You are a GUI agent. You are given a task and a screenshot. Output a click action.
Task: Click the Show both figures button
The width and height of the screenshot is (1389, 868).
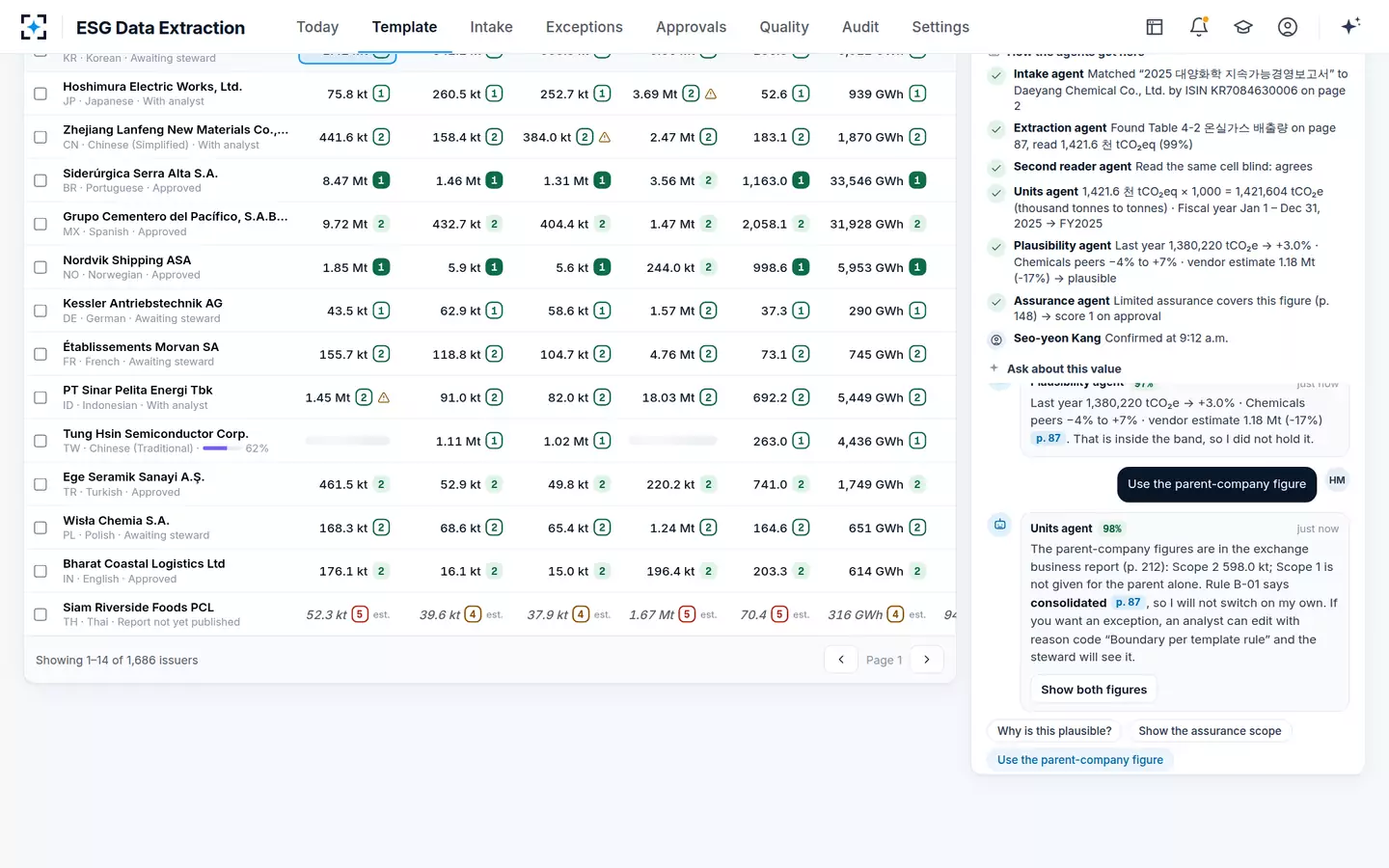point(1094,690)
